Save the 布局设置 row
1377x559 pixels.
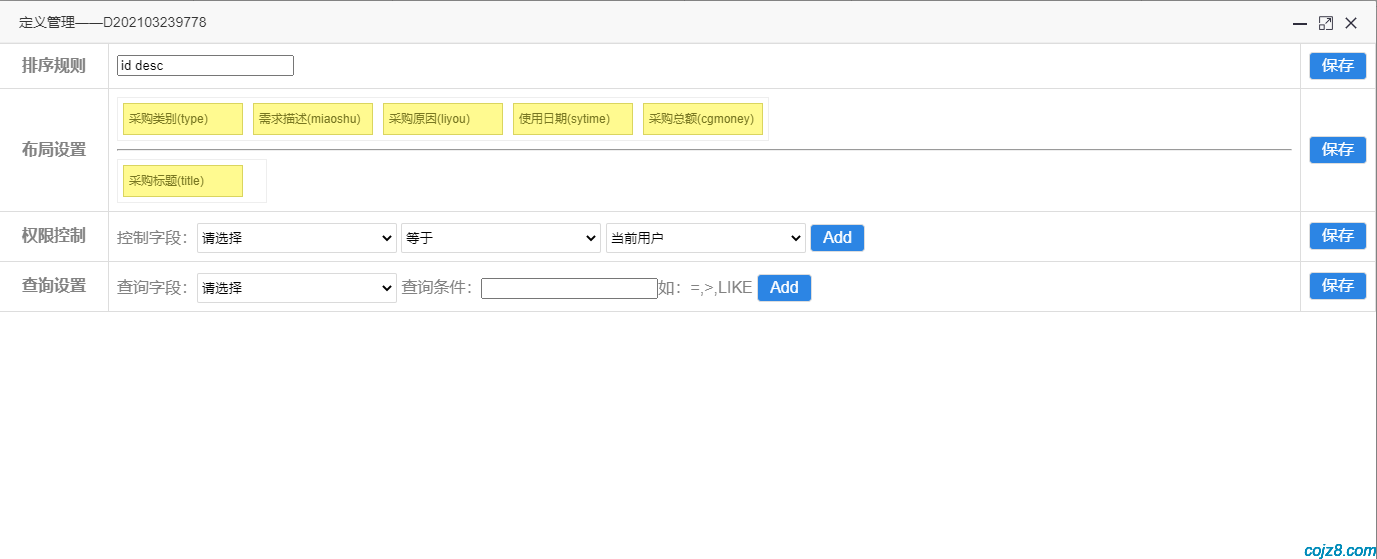(x=1338, y=150)
